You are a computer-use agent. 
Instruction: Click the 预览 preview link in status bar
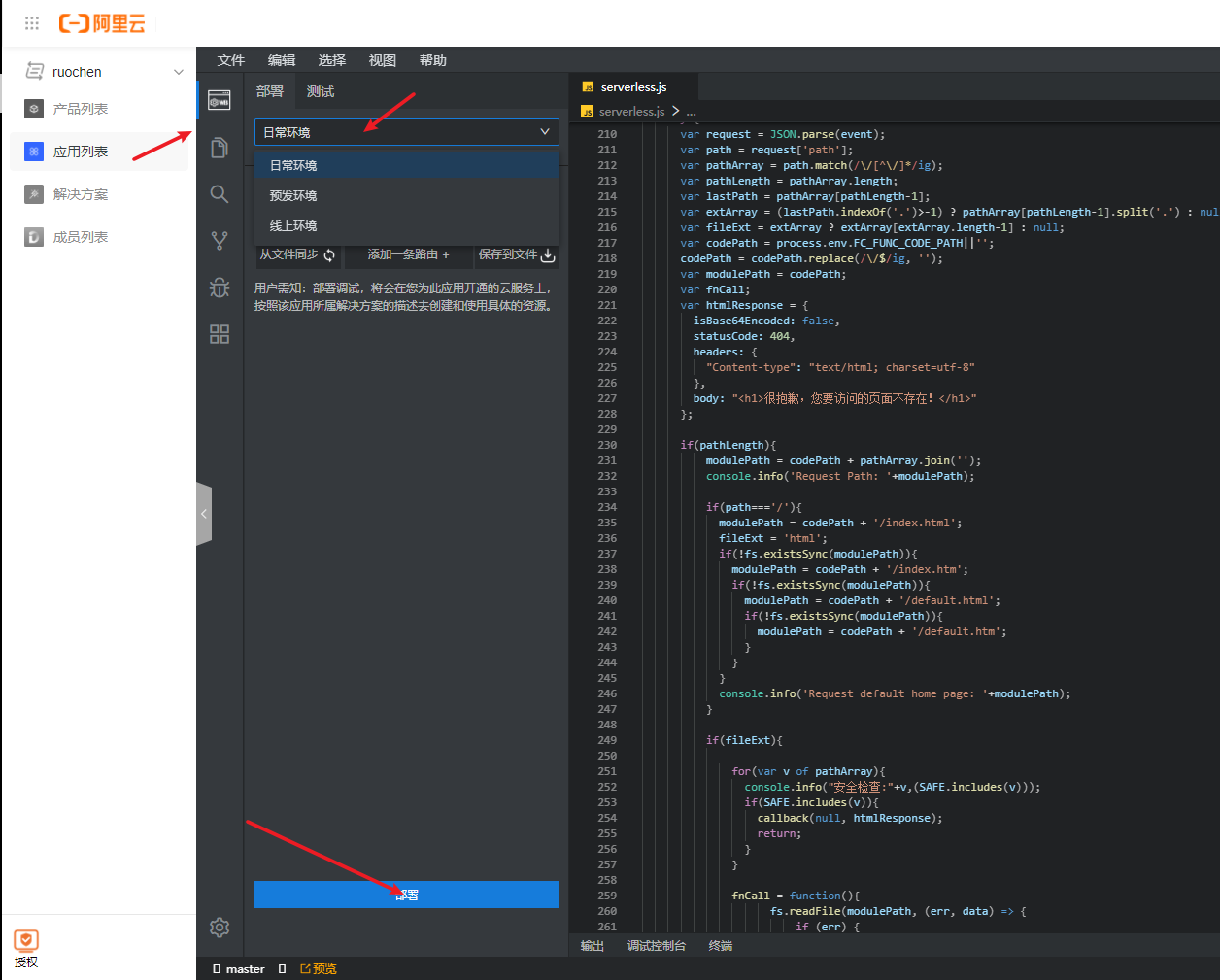319,969
